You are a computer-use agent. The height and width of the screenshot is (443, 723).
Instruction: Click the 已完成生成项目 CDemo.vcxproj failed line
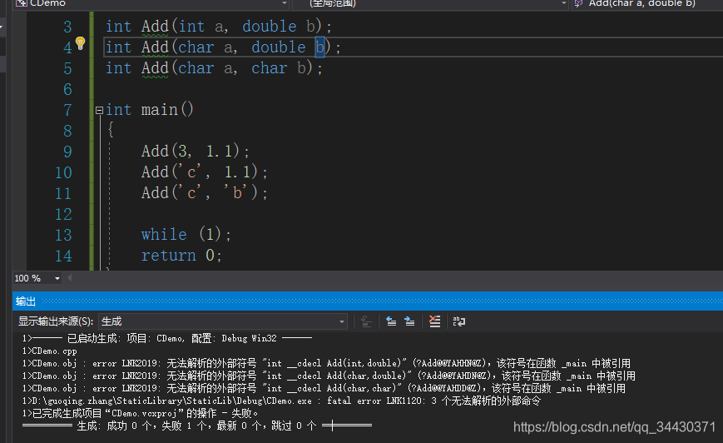click(x=140, y=413)
